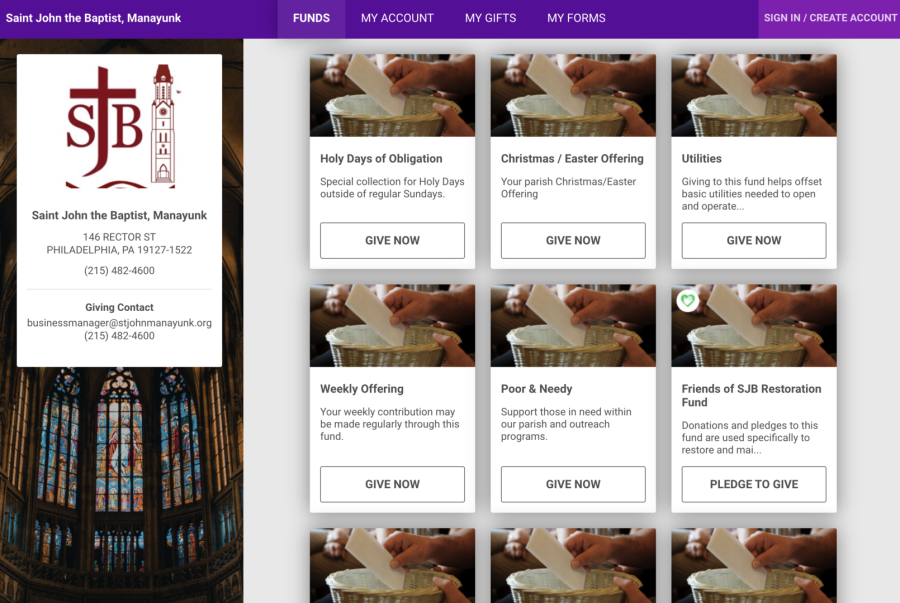Open the Friends of SJB Restoration Fund title
900x603 pixels.
(x=751, y=396)
